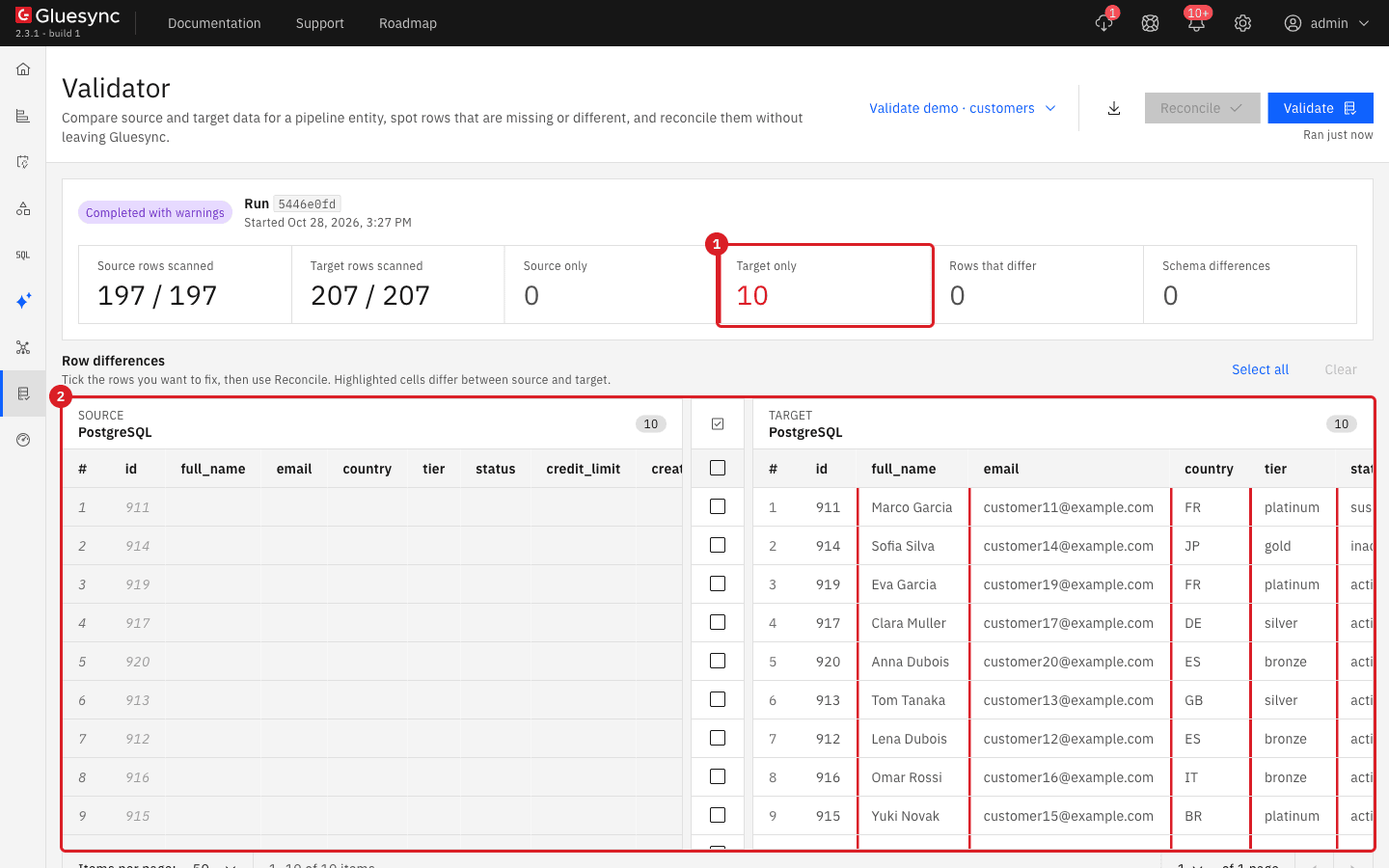Tick the header row checkbox
The height and width of the screenshot is (868, 1389).
point(718,468)
